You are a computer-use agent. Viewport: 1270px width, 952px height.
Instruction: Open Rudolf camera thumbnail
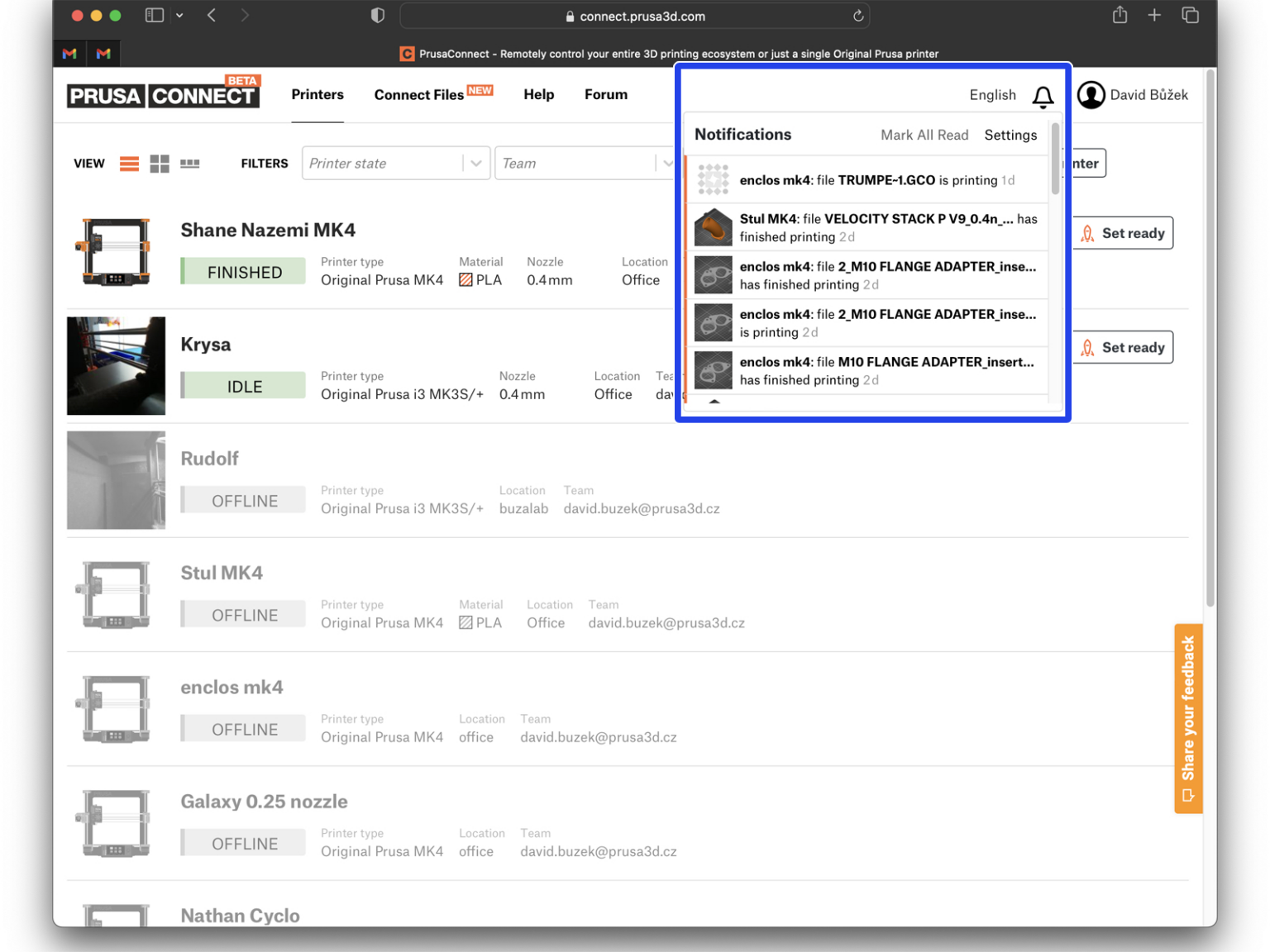coord(116,479)
